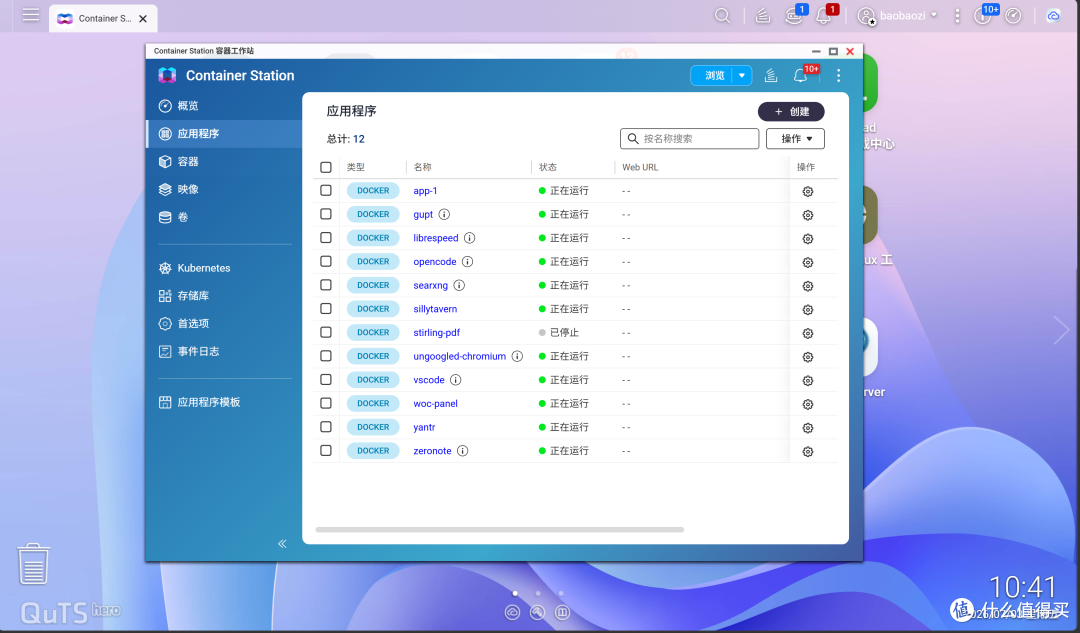Show info icon next to searxng
This screenshot has height=633, width=1080.
point(459,285)
